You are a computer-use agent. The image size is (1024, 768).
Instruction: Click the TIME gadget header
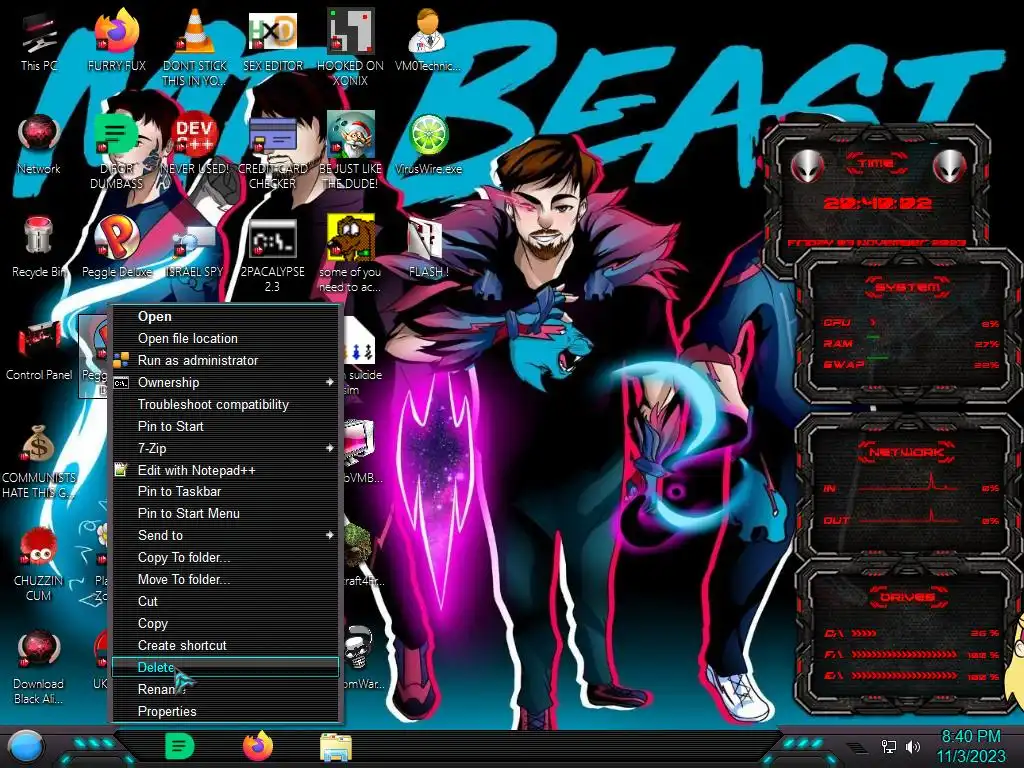coord(876,163)
